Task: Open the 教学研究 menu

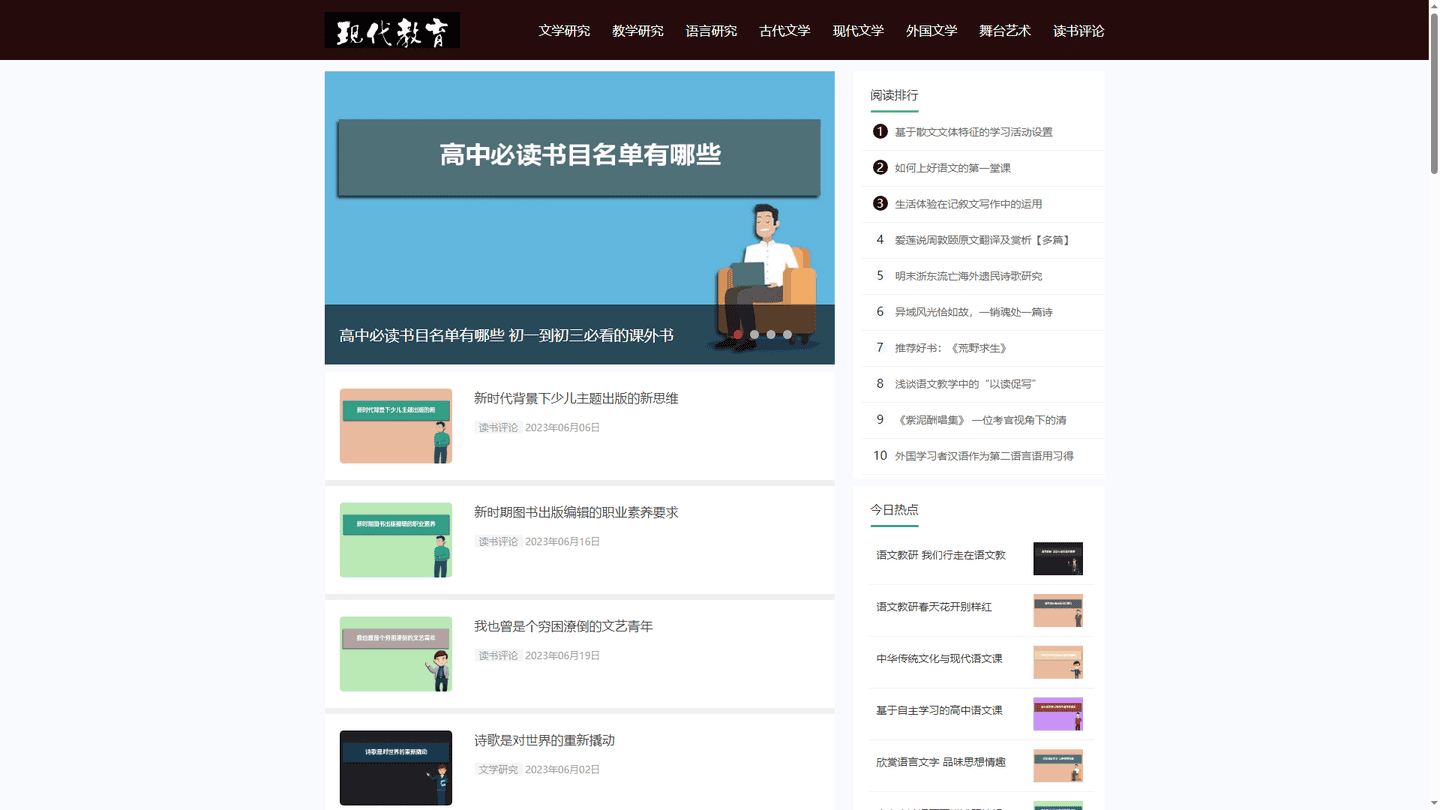Action: pos(638,31)
